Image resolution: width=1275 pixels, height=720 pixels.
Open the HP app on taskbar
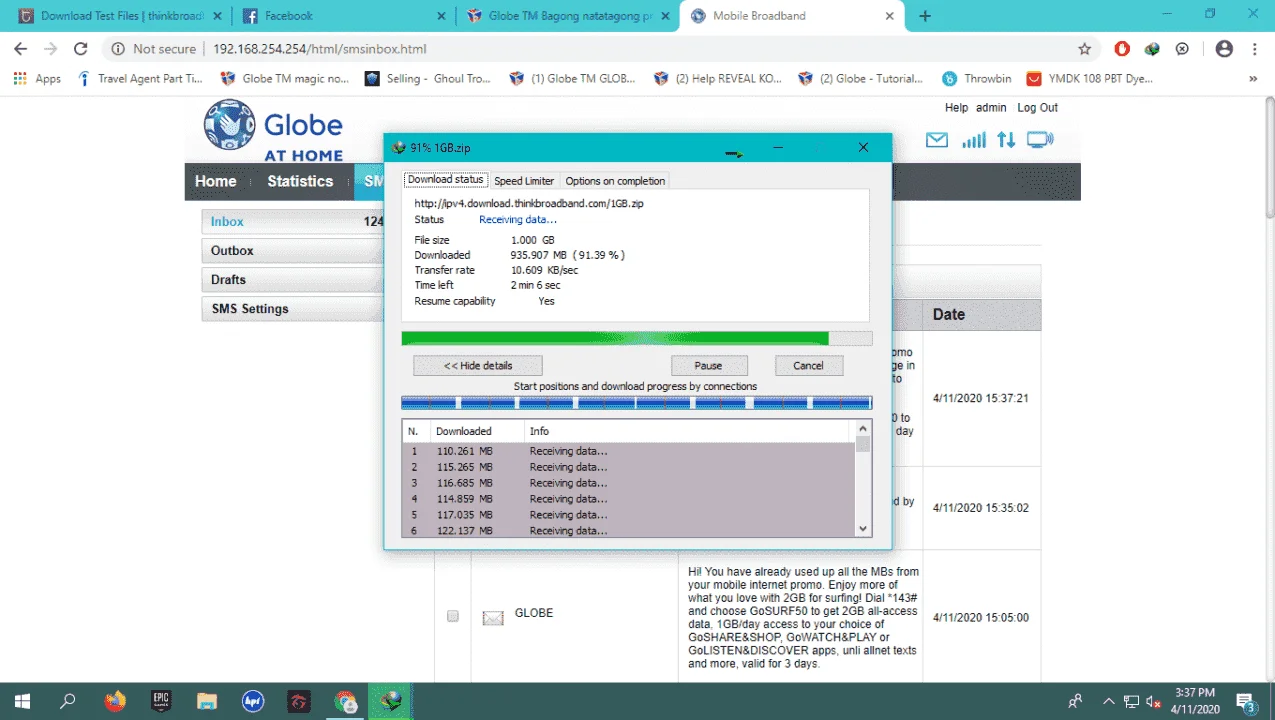(253, 702)
